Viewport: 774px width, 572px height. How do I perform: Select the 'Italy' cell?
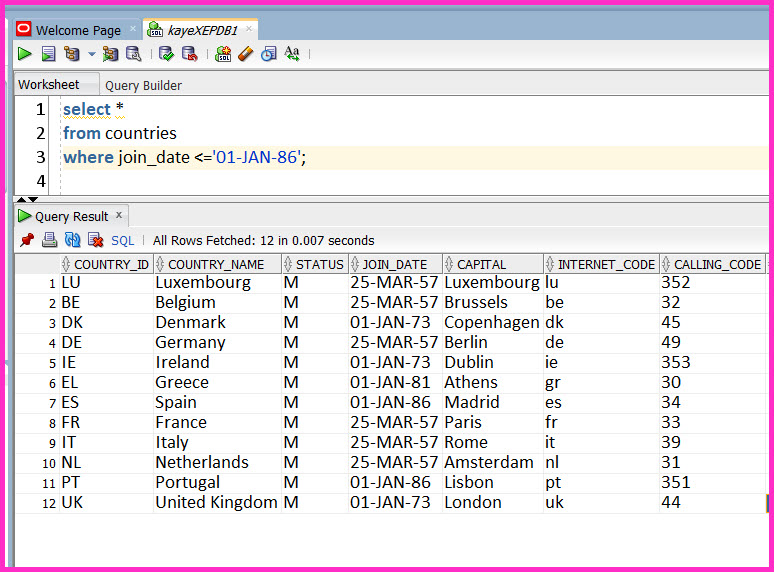coord(217,443)
